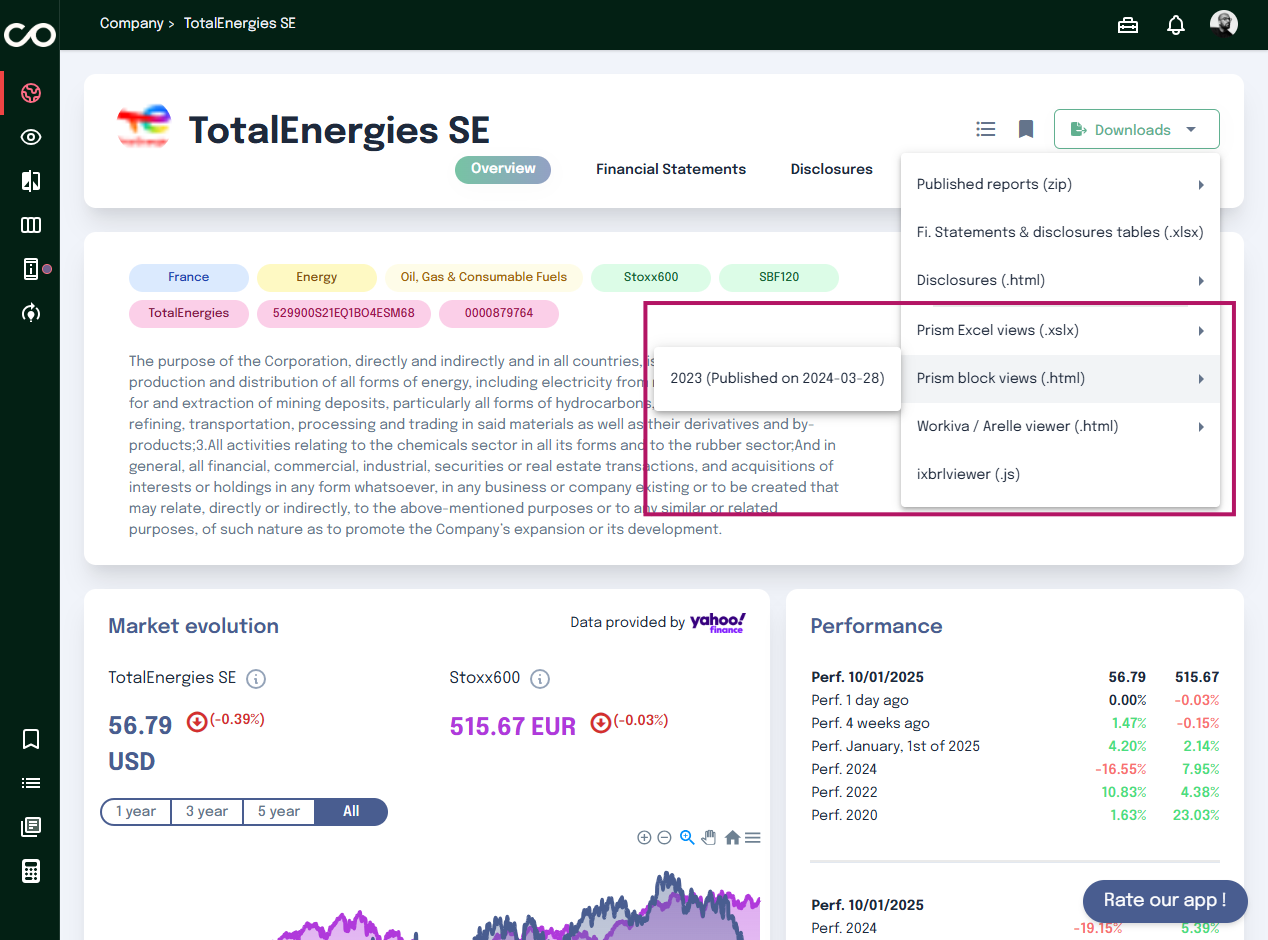Open the eye watch icon in sidebar
The width and height of the screenshot is (1268, 940).
click(x=31, y=138)
